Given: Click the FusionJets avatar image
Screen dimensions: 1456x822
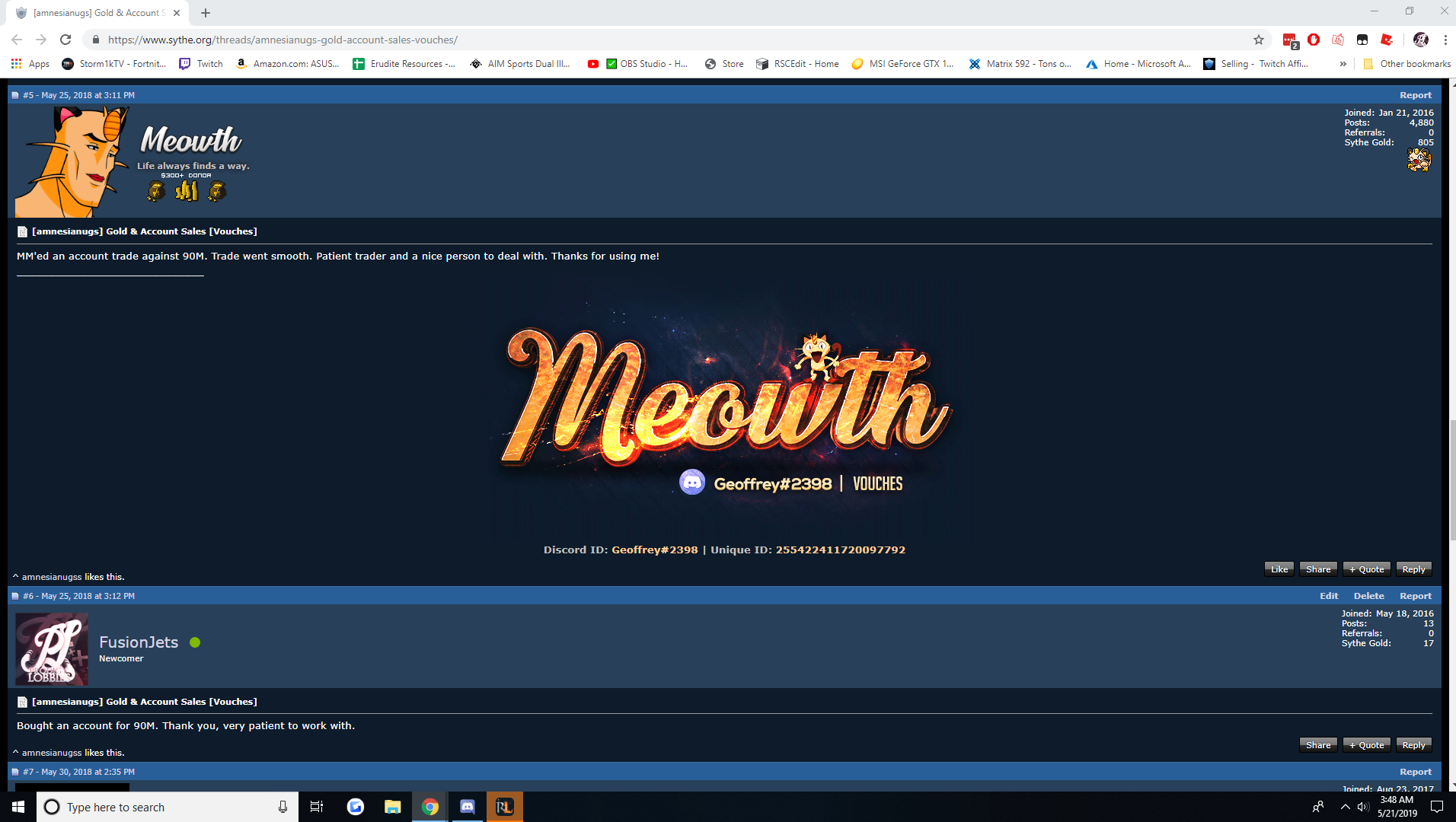Looking at the screenshot, I should click(x=52, y=649).
